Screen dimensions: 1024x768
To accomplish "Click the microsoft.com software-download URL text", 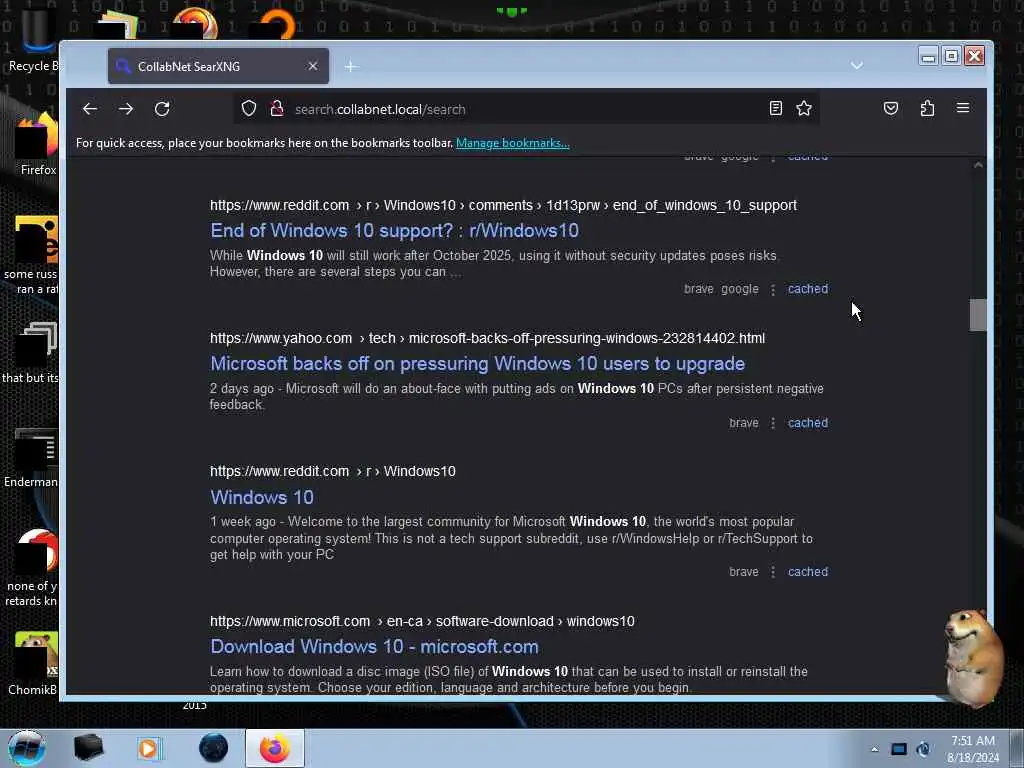I will [422, 621].
